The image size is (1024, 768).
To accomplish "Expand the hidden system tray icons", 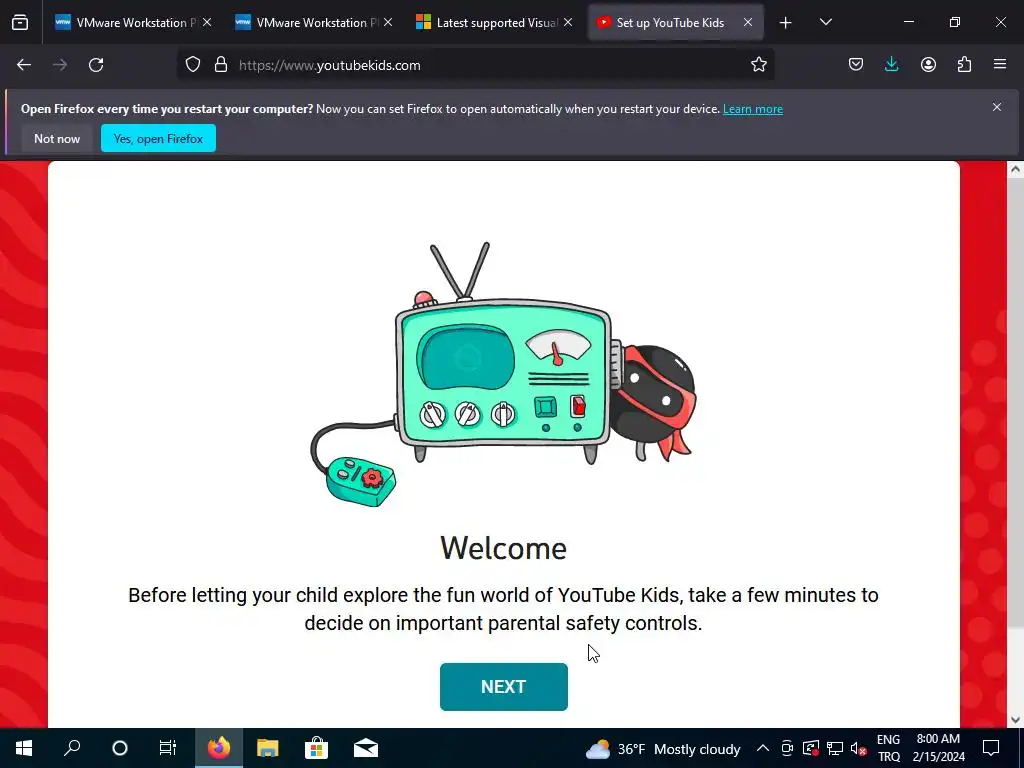I will (762, 748).
